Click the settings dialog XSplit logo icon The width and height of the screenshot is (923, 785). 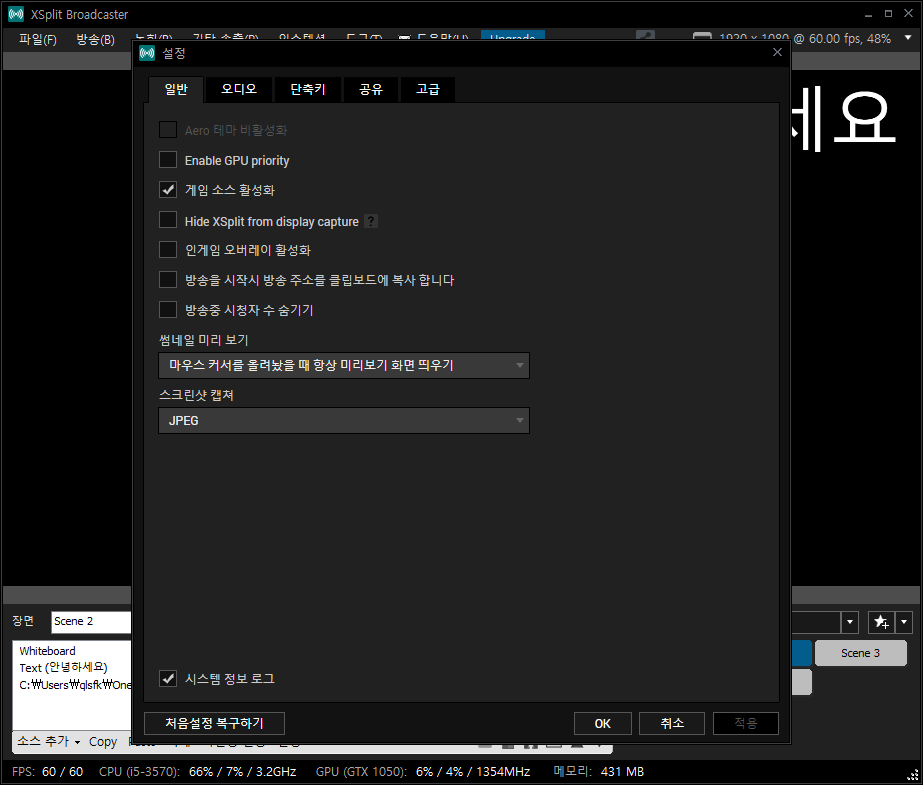pos(147,54)
